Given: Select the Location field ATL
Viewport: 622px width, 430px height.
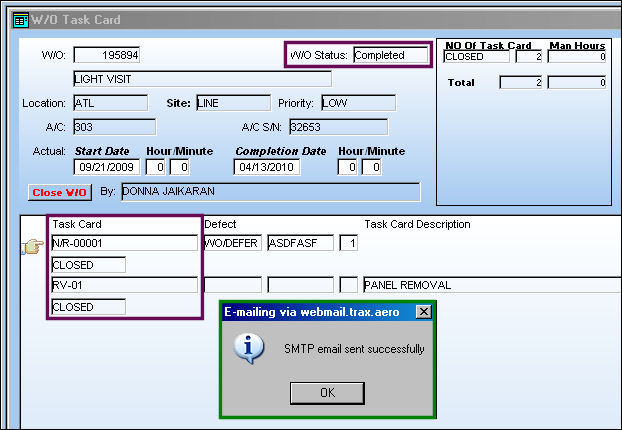Looking at the screenshot, I should point(111,103).
